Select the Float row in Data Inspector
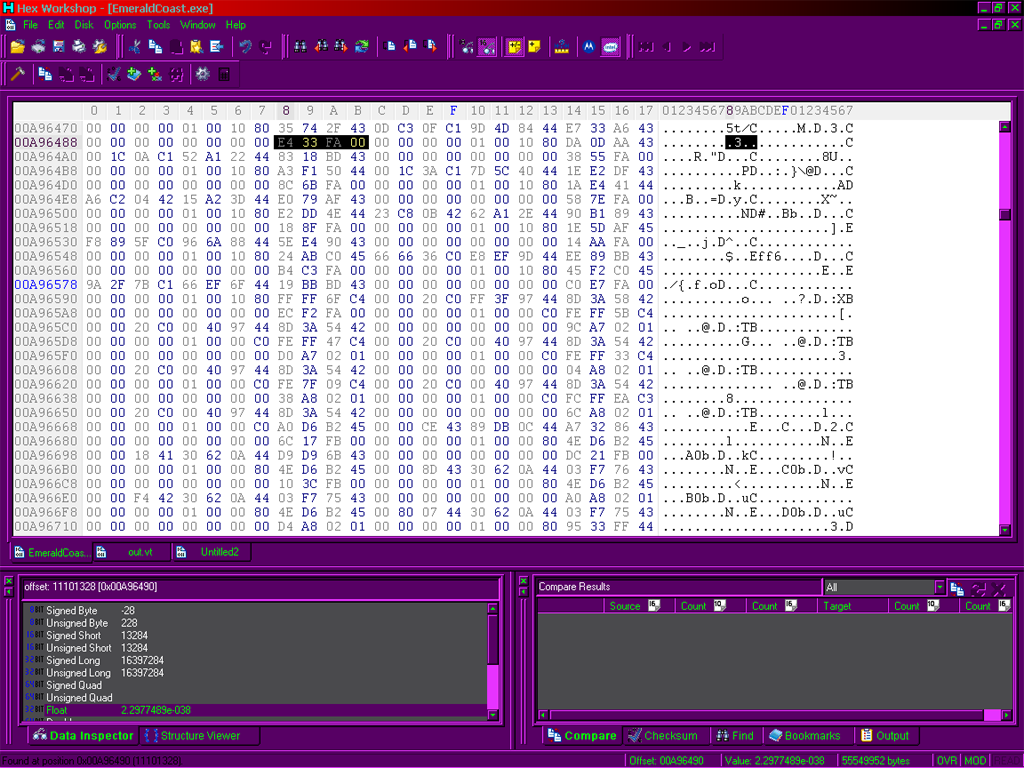This screenshot has height=768, width=1024. click(255, 710)
